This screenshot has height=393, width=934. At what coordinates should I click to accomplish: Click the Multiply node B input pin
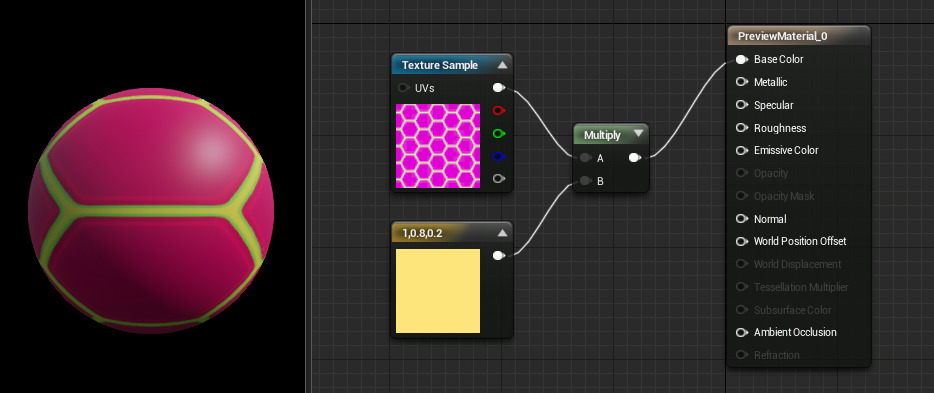pos(585,181)
